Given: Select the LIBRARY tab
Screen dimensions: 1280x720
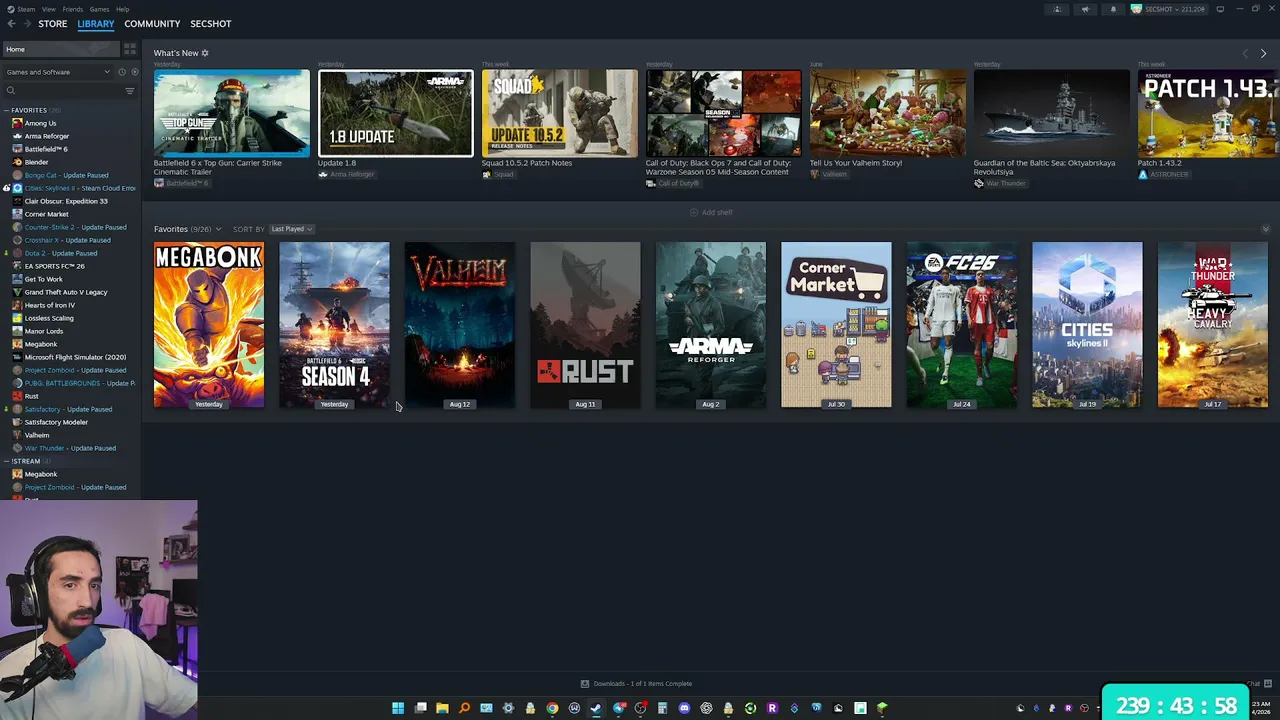Looking at the screenshot, I should tap(96, 24).
